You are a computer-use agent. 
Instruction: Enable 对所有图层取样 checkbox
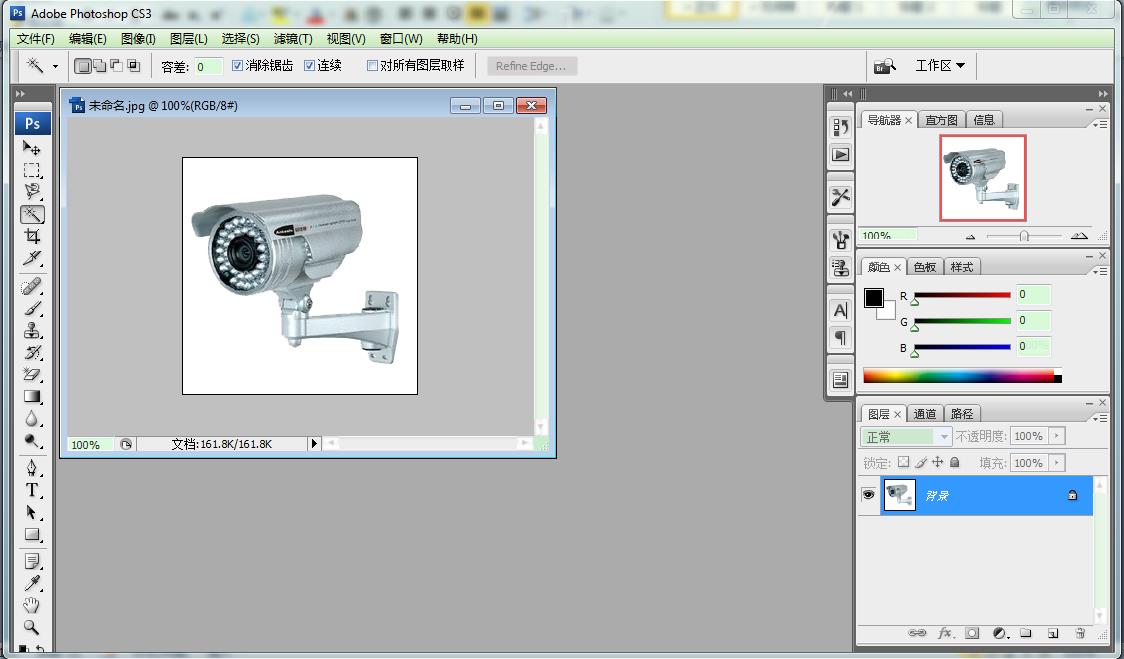(373, 66)
